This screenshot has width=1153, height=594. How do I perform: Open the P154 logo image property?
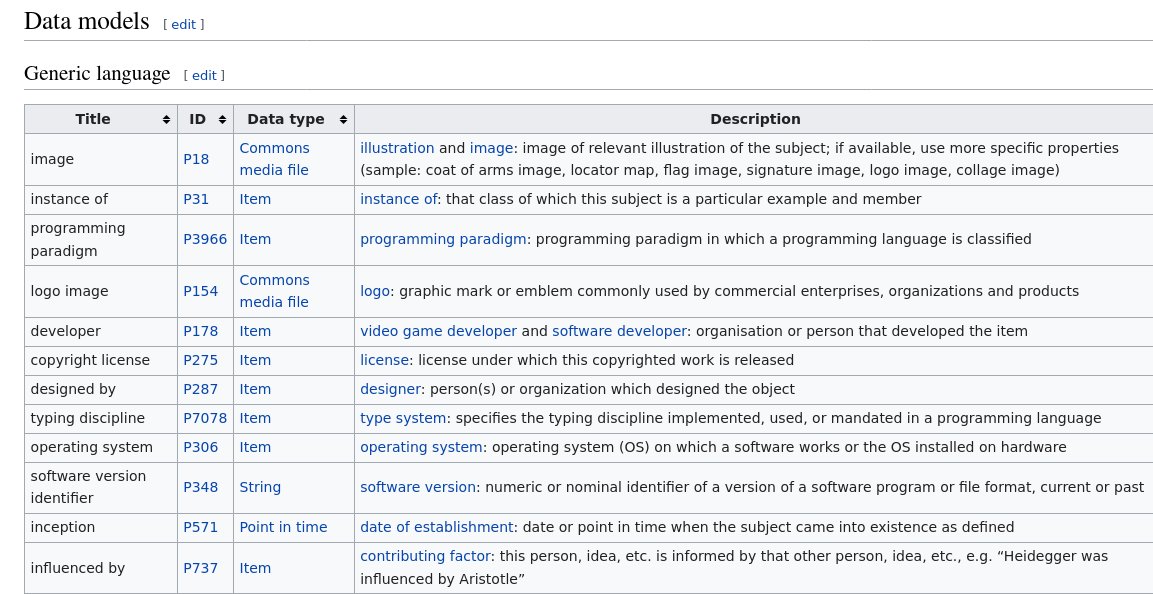coord(200,291)
